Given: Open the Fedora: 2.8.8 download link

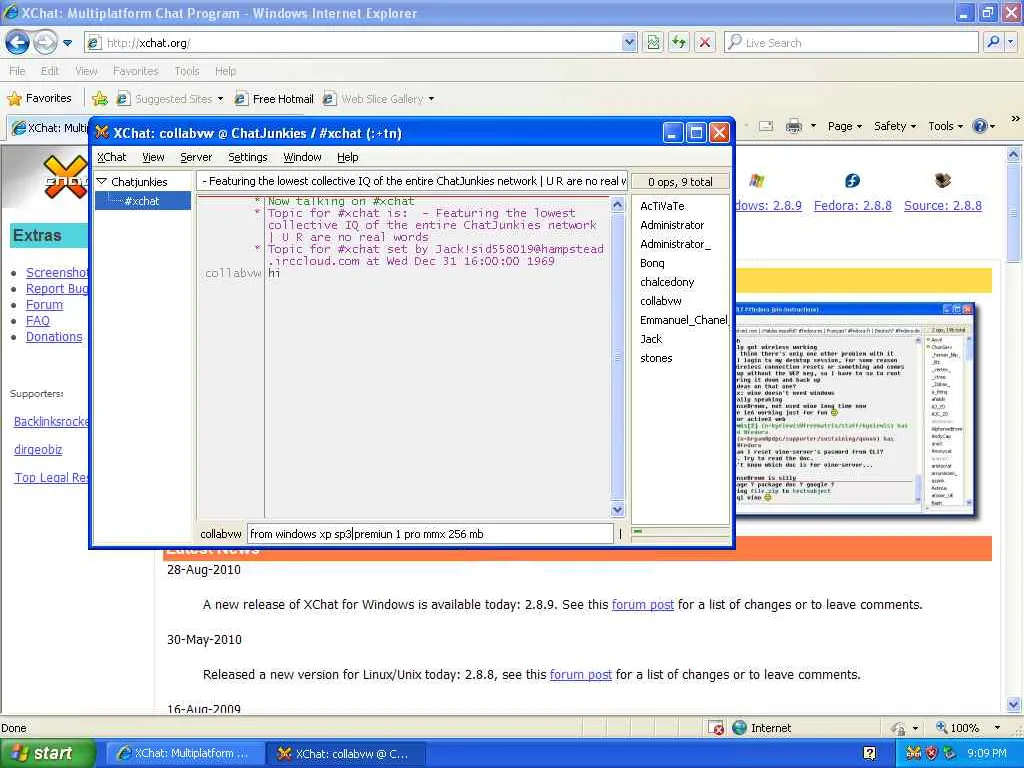Looking at the screenshot, I should click(x=852, y=206).
